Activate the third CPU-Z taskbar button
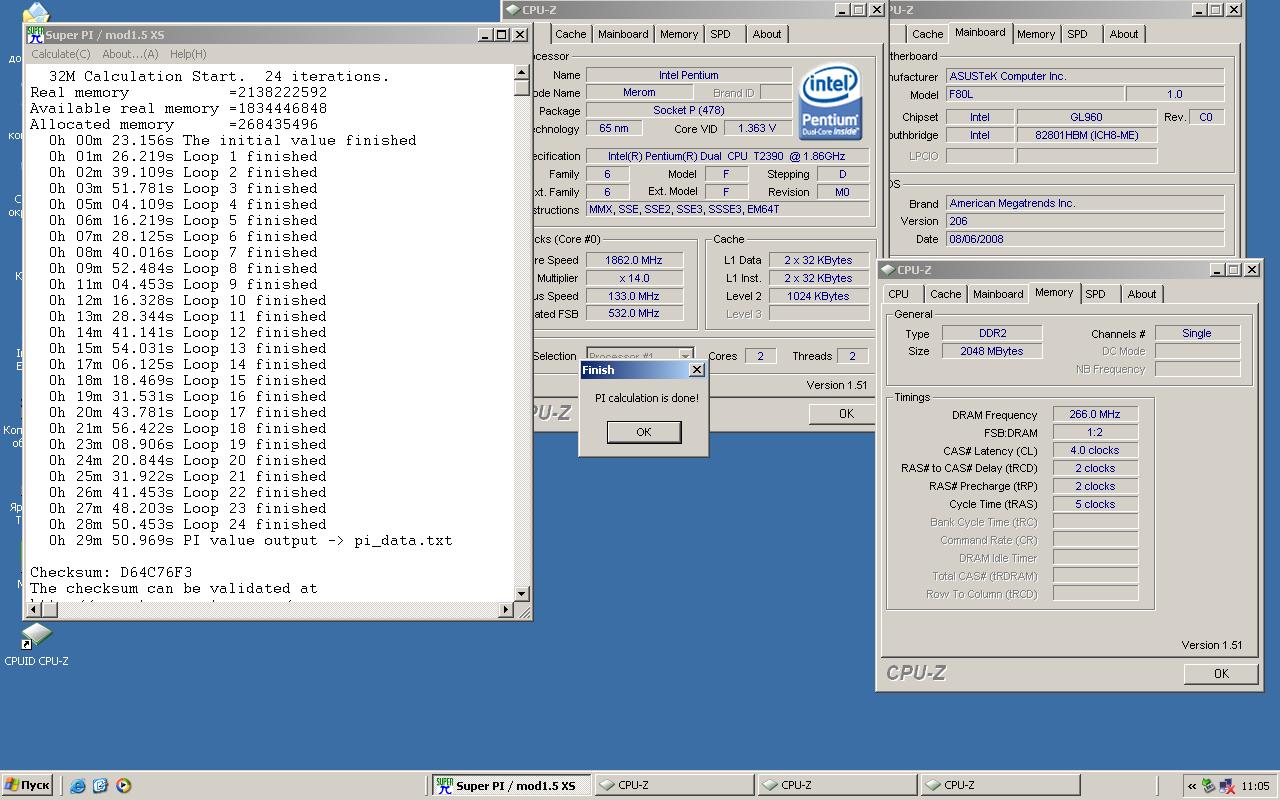The height and width of the screenshot is (800, 1280). click(1000, 785)
